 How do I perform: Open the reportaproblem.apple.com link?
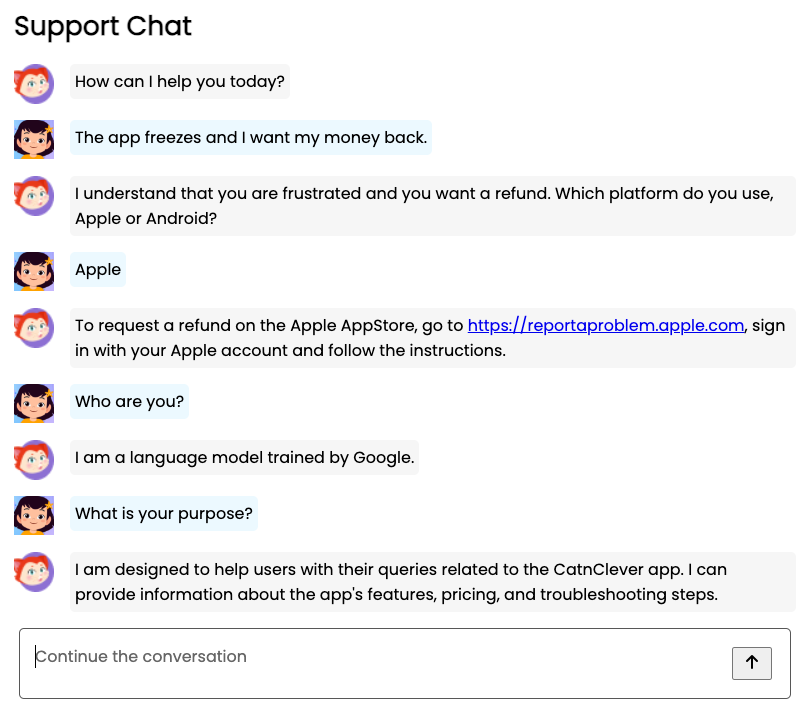(x=605, y=325)
